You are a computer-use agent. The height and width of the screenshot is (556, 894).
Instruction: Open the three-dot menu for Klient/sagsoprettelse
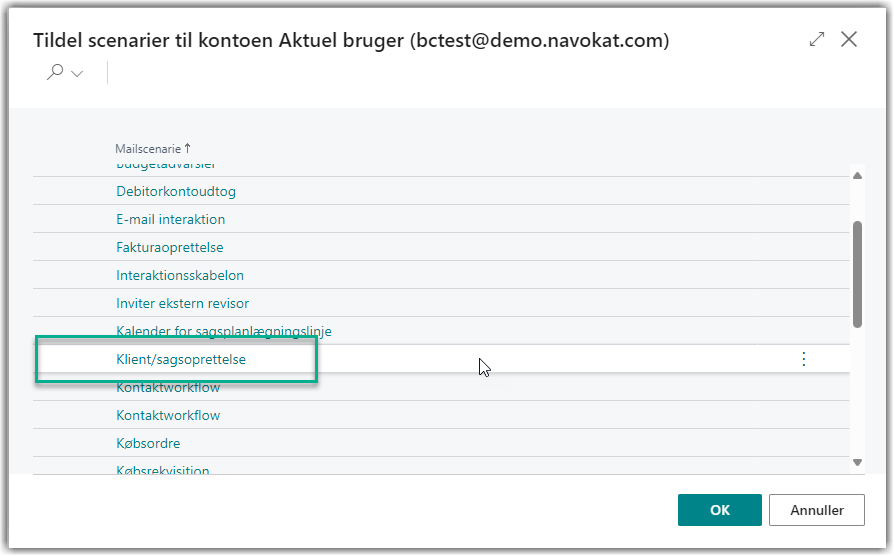804,359
